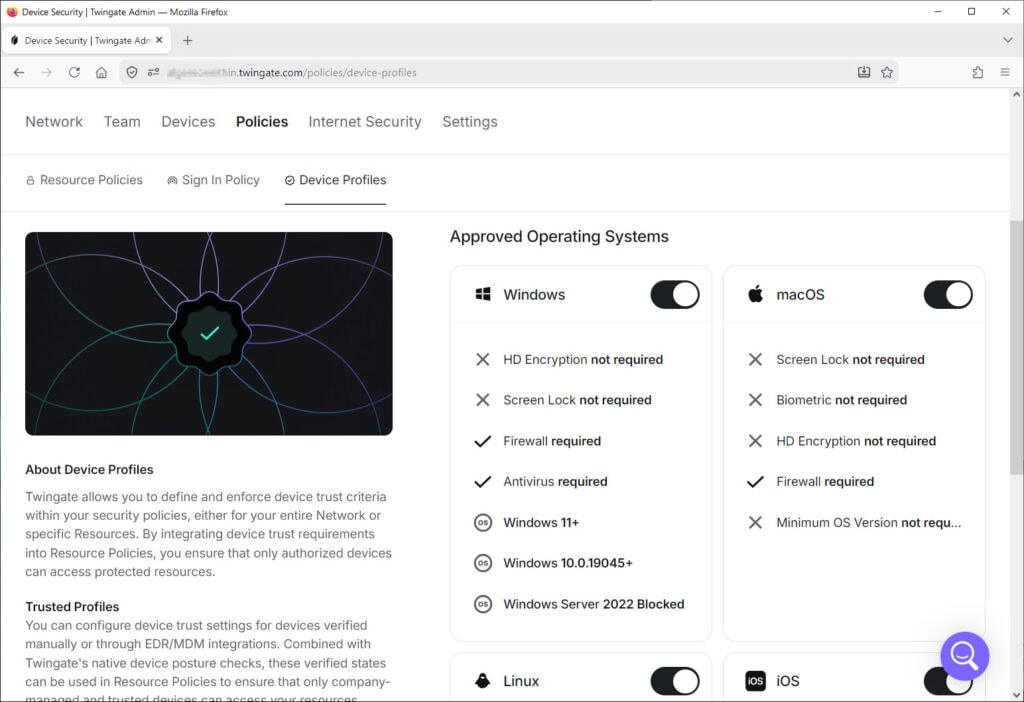1024x702 pixels.
Task: Click Antivirus required text
Action: tap(555, 482)
